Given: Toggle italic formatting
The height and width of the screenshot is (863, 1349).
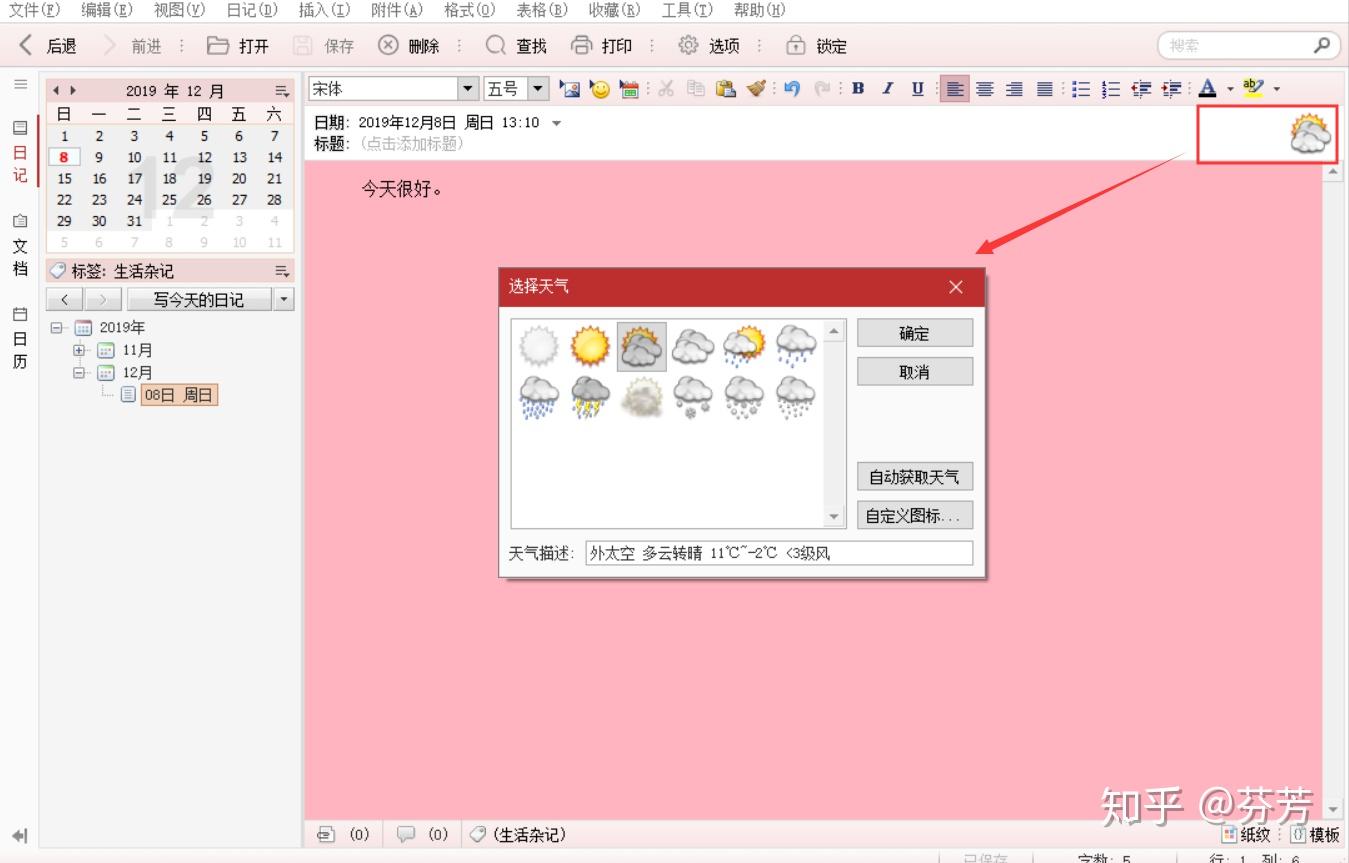Looking at the screenshot, I should 887,88.
